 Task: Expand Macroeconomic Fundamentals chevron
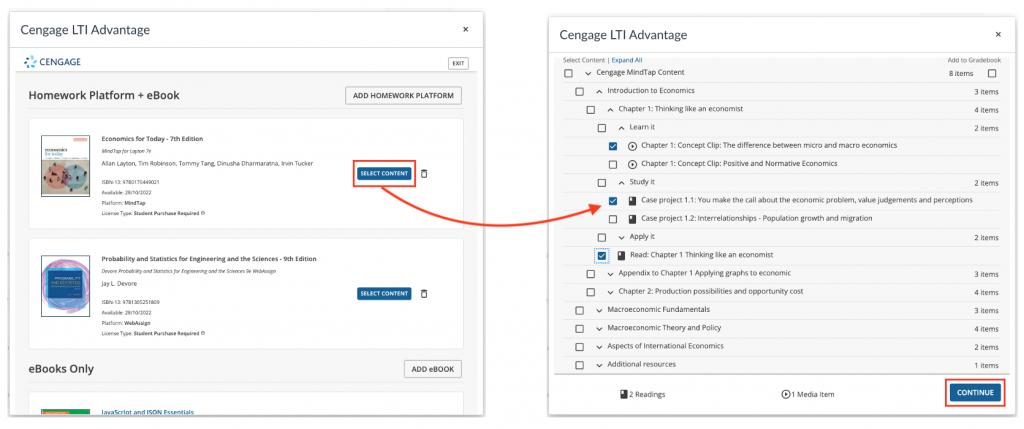point(599,310)
